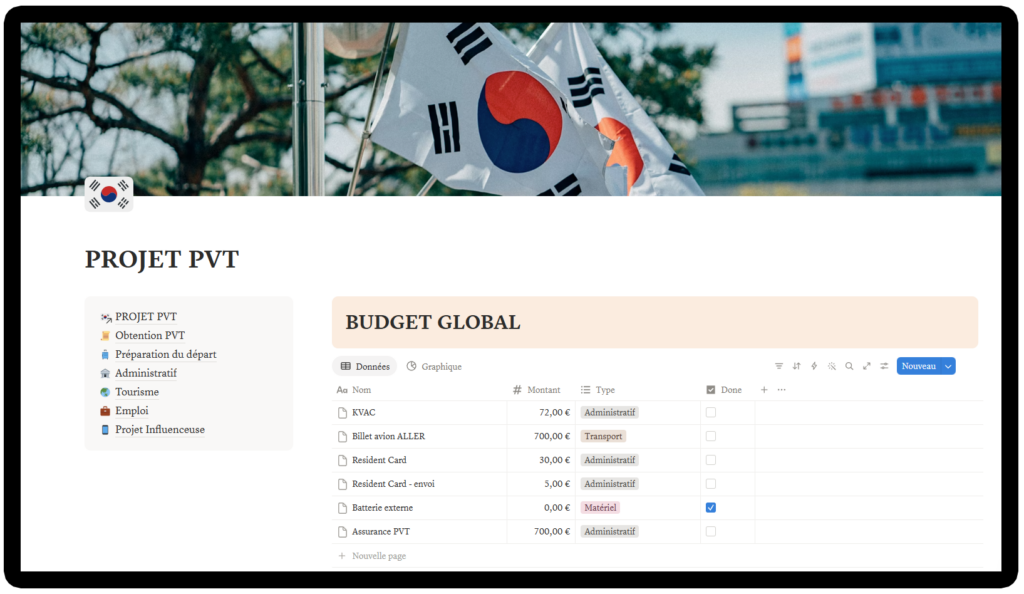Open the filter icon in database toolbar
This screenshot has height=594, width=1024.
click(778, 366)
